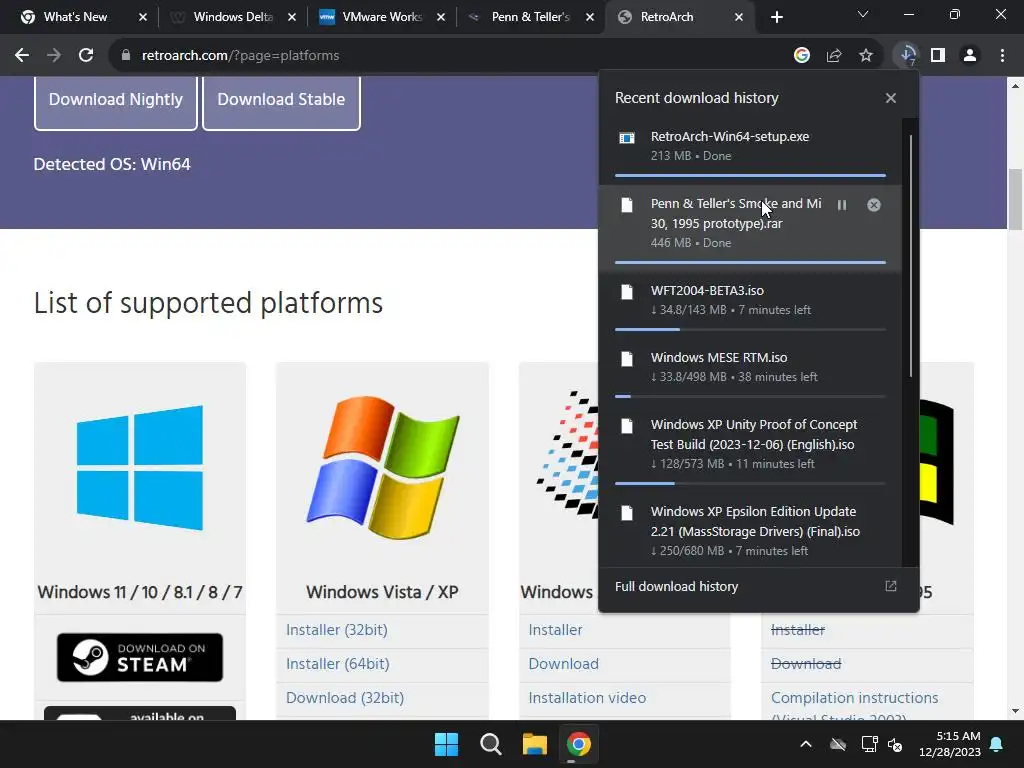Close the What's New tab
The image size is (1024, 768).
click(143, 17)
